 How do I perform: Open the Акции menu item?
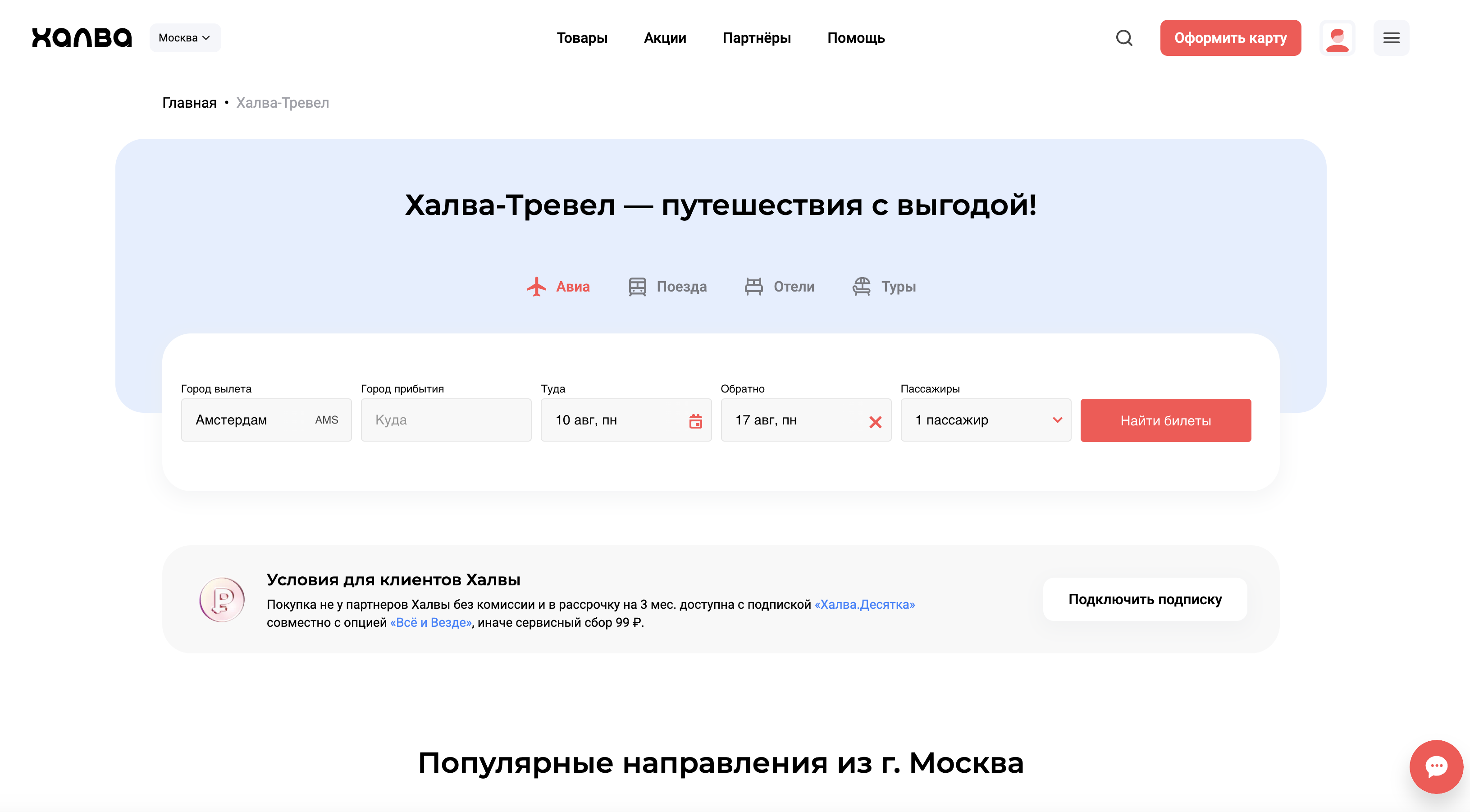pyautogui.click(x=665, y=38)
